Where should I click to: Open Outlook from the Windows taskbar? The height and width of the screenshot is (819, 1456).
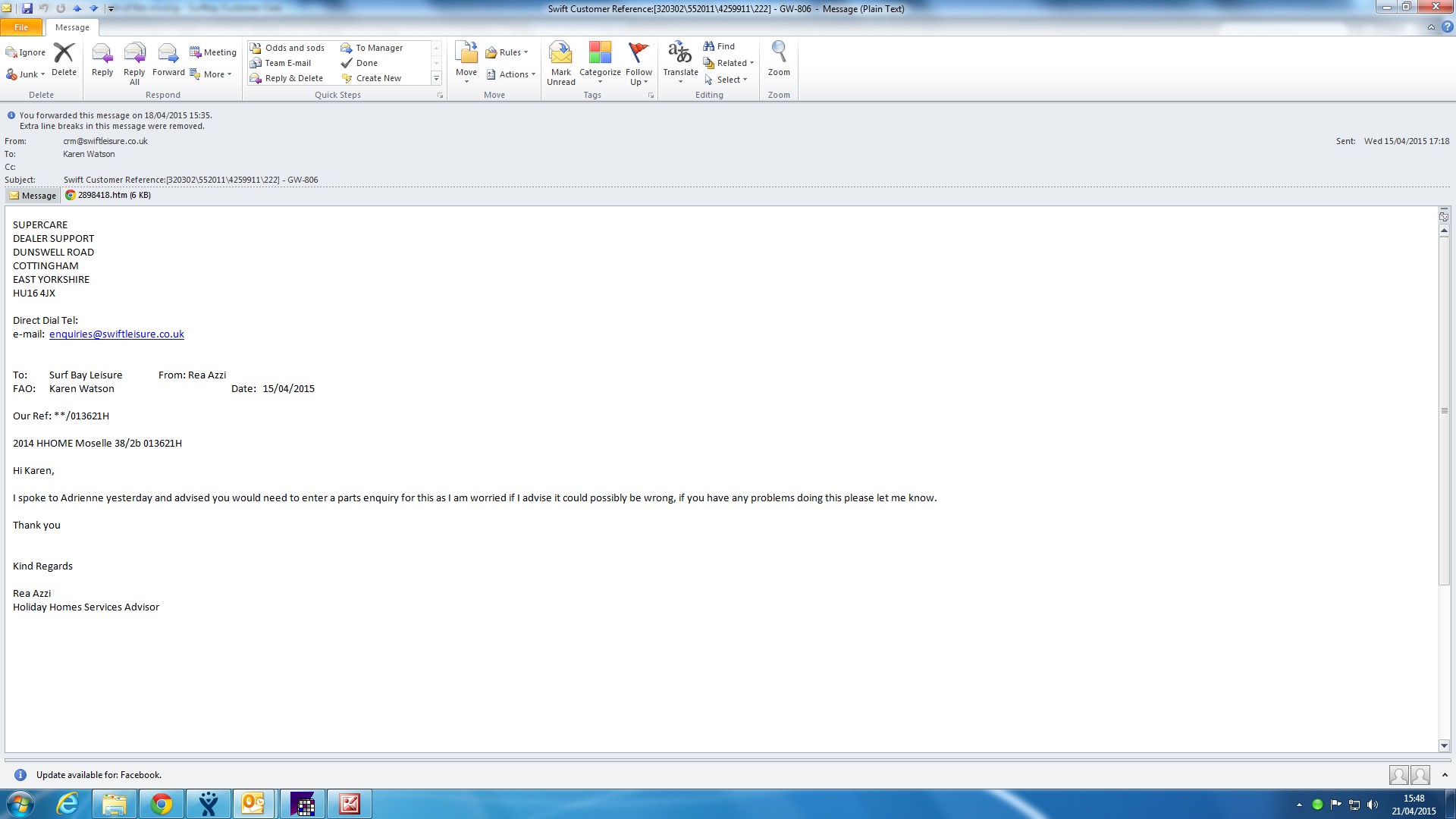tap(253, 804)
